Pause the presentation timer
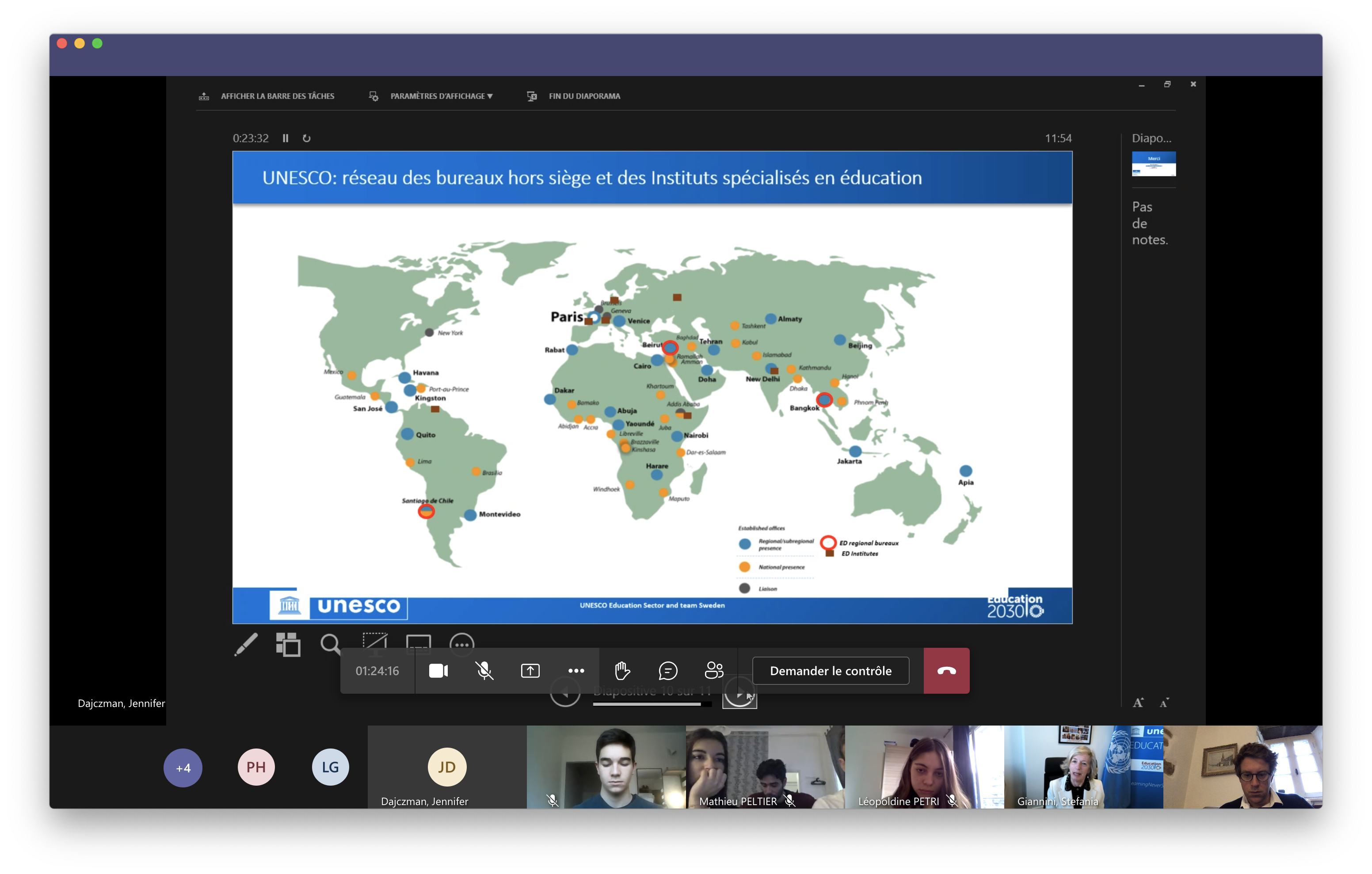 286,138
